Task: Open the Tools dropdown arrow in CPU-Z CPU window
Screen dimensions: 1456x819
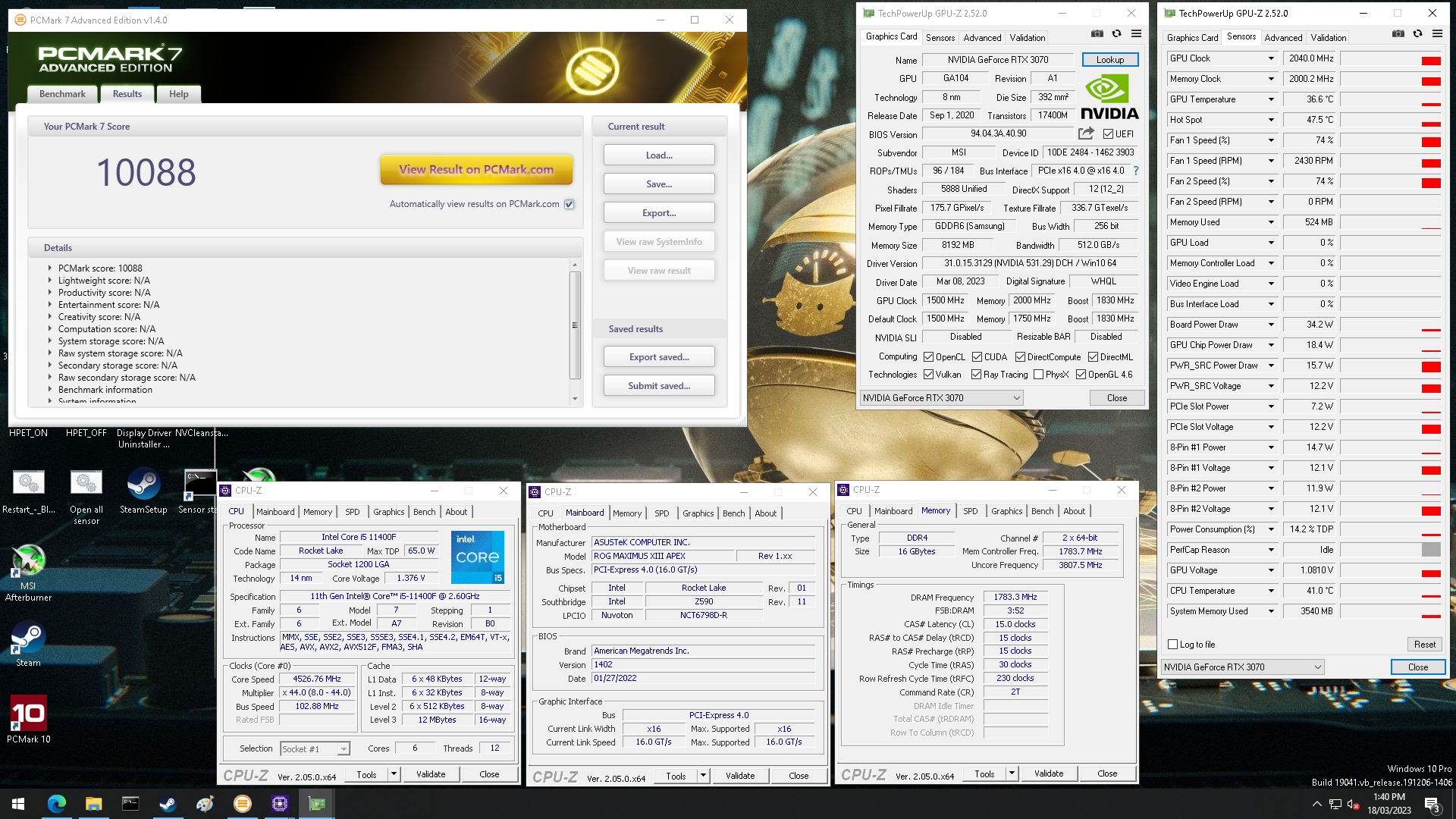Action: (x=394, y=774)
